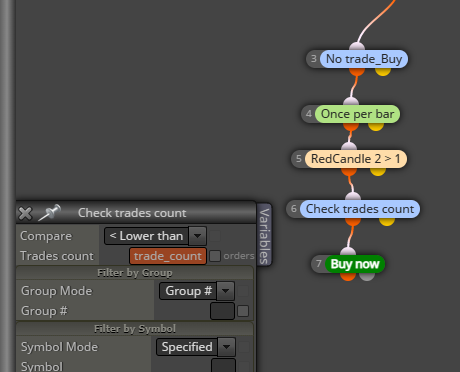Click block number 7 label
The width and height of the screenshot is (460, 372).
[319, 264]
